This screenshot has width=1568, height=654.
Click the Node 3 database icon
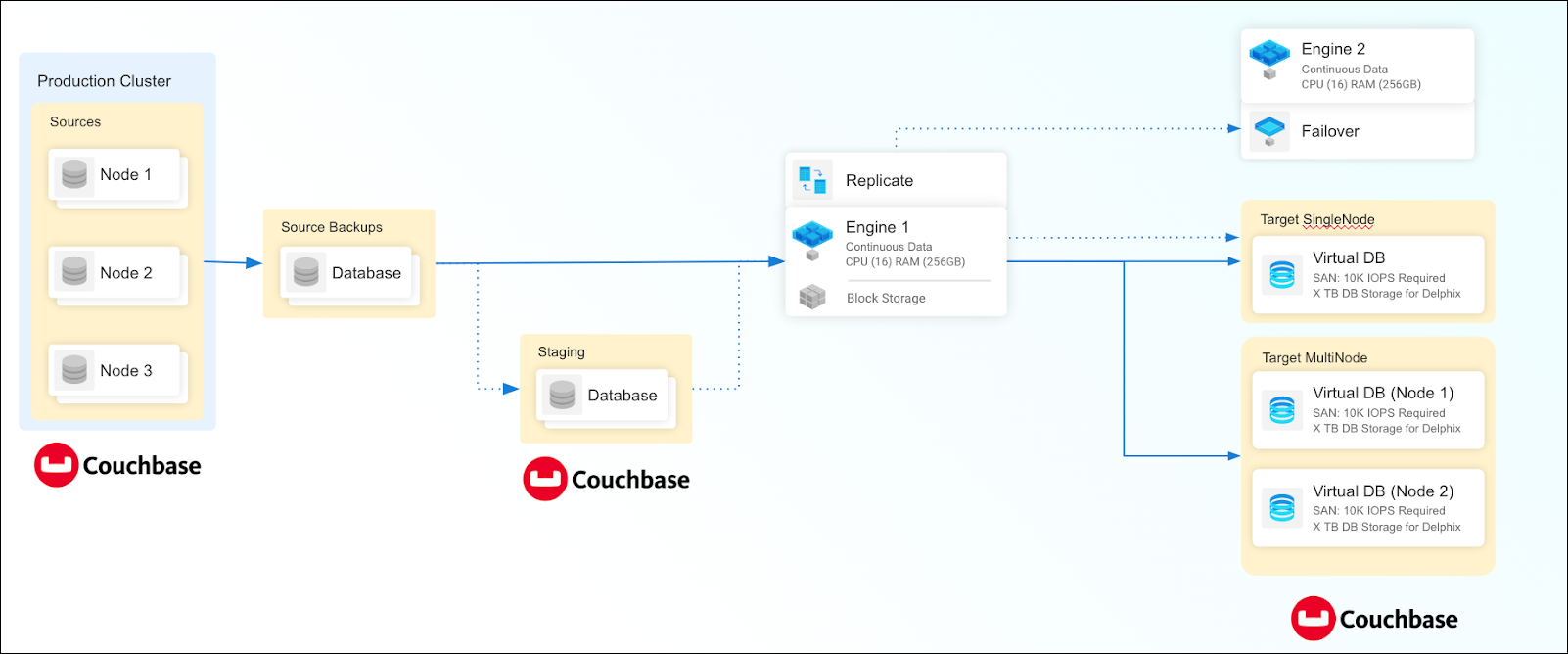pyautogui.click(x=74, y=370)
